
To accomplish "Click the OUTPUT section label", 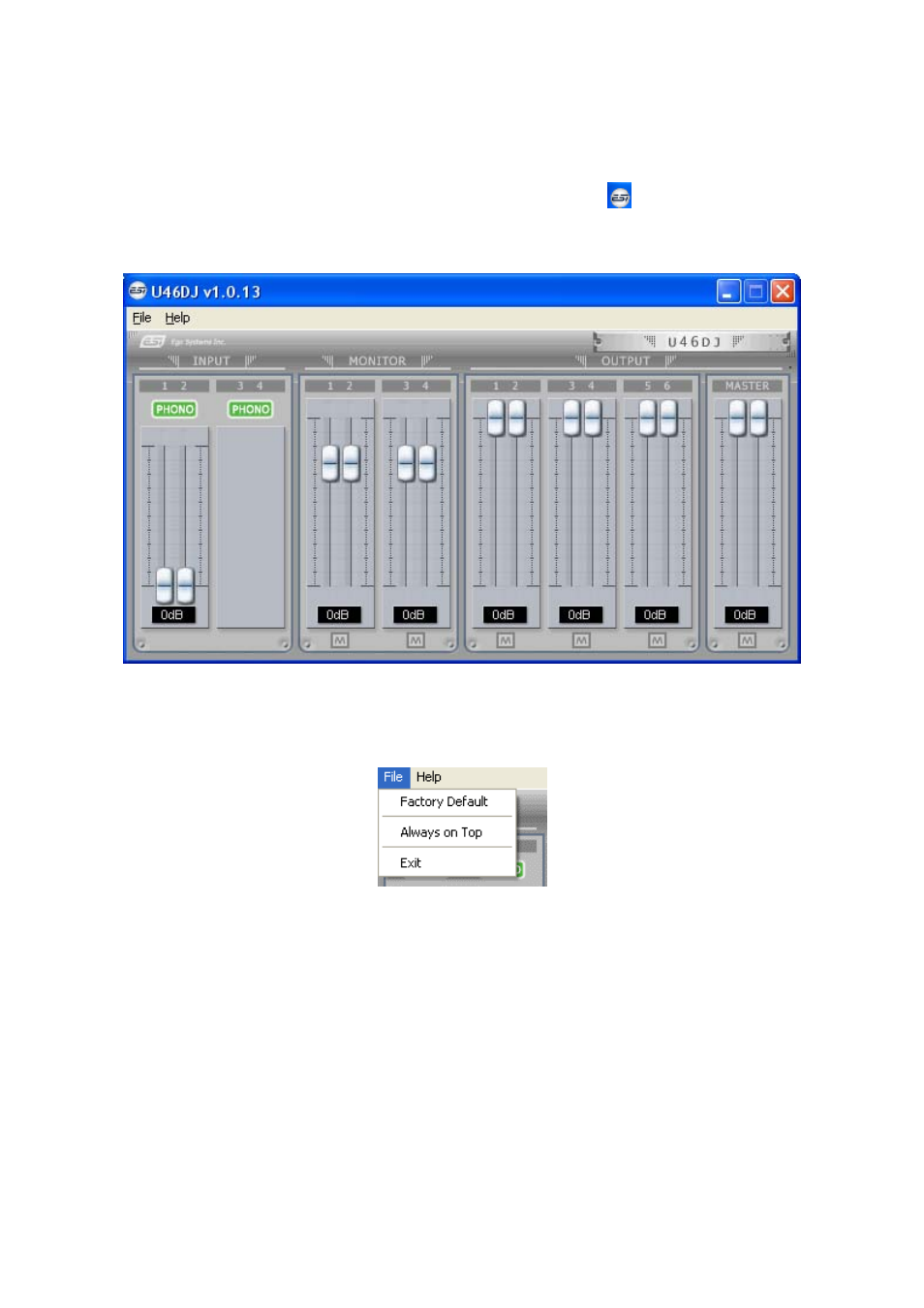I will 626,360.
